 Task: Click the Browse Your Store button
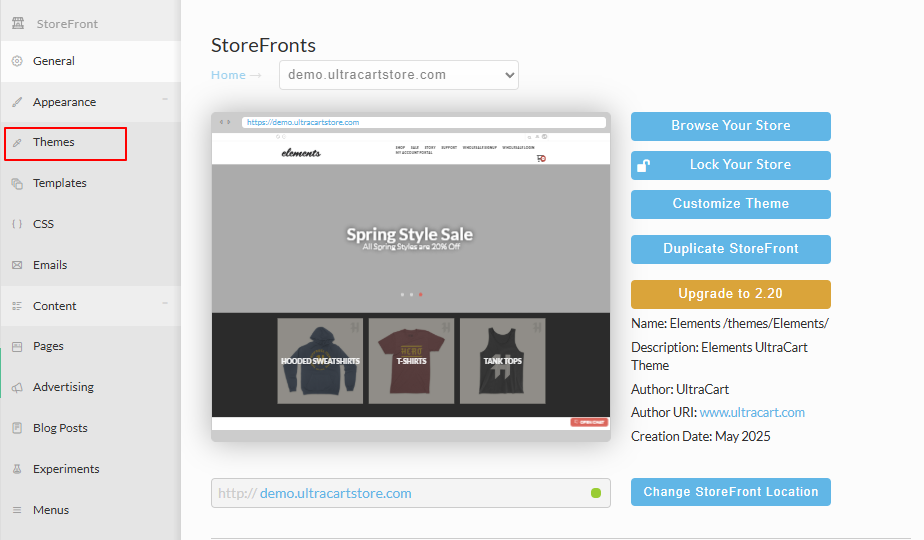(x=731, y=126)
